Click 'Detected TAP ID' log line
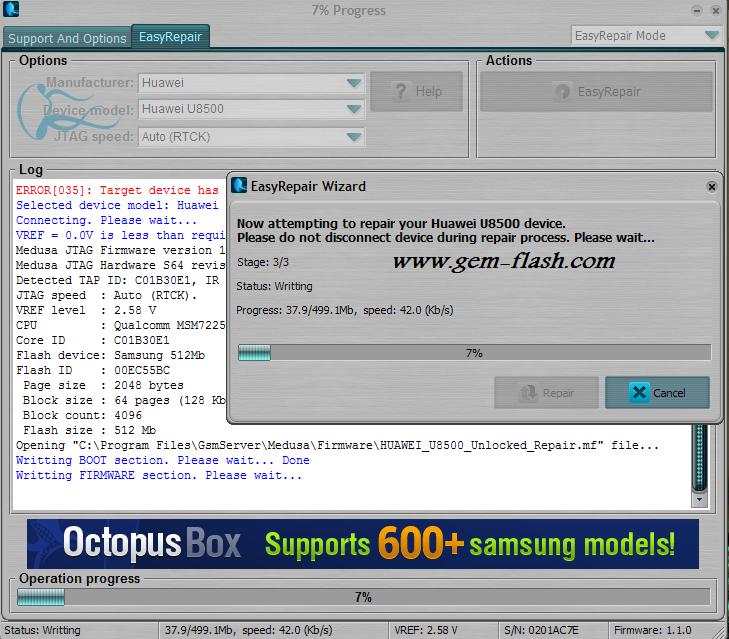The image size is (729, 639). point(117,280)
